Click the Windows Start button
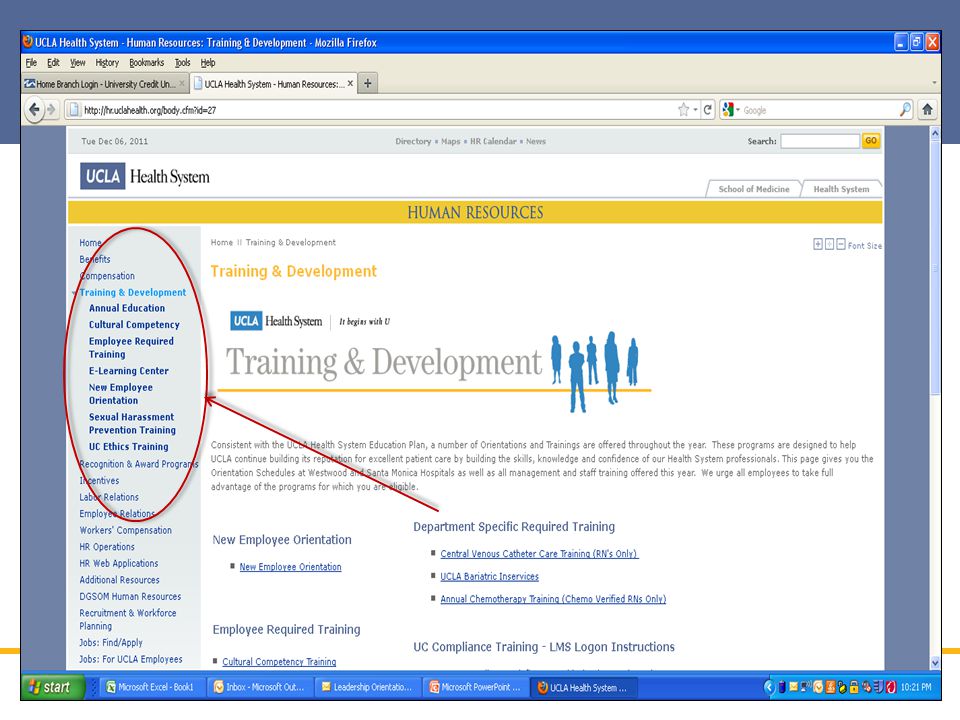Screen dimensions: 960x720 (53, 687)
